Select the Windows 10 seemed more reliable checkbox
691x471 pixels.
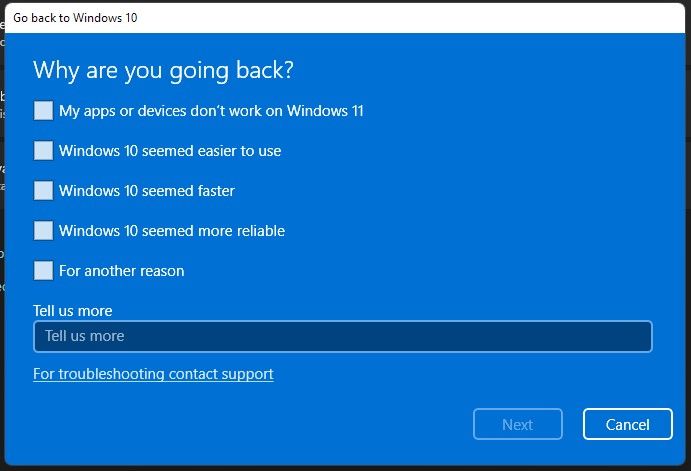[x=43, y=230]
